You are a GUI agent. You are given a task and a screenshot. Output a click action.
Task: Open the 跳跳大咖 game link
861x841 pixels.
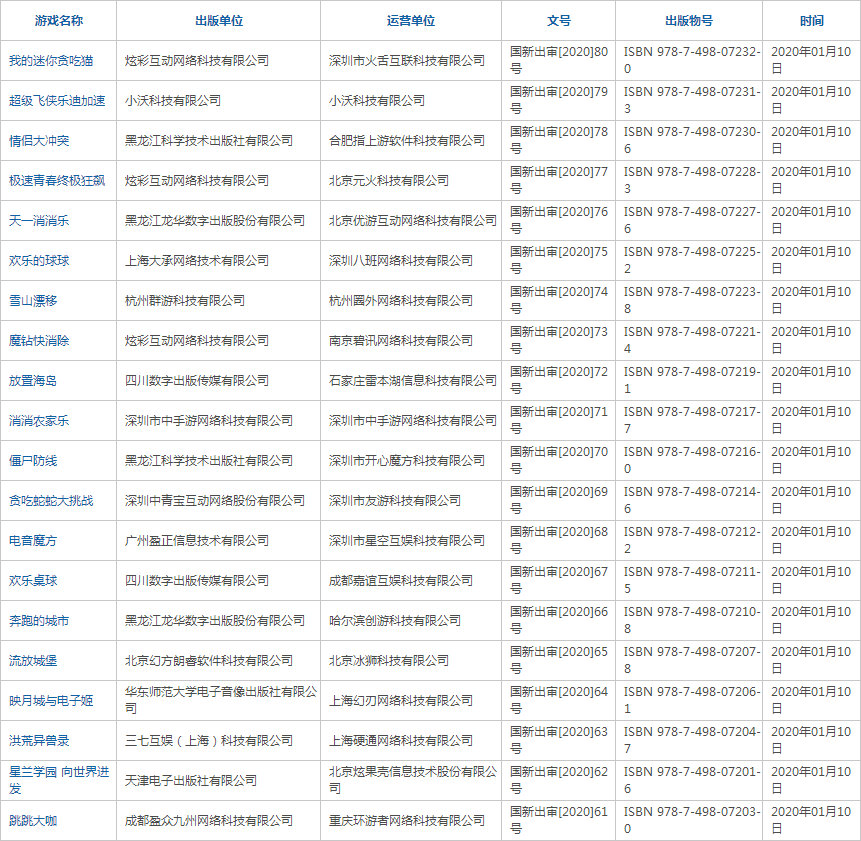33,821
